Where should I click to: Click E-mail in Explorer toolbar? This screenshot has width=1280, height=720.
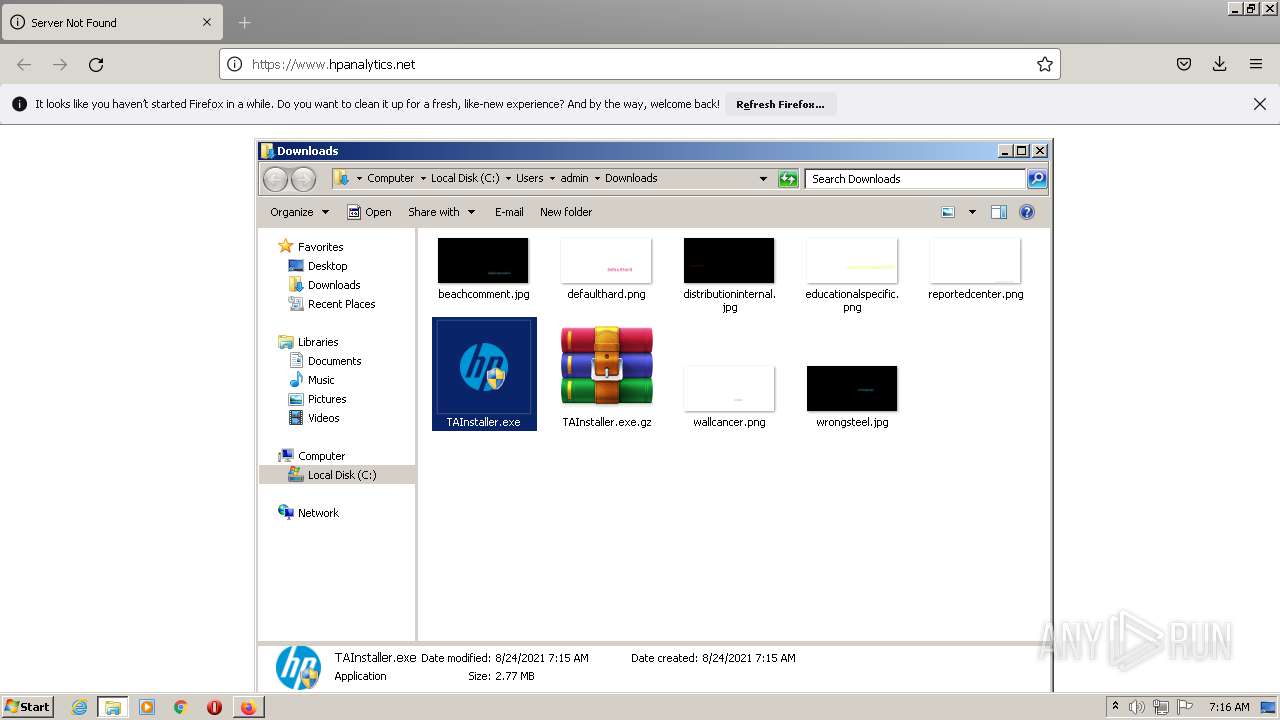pyautogui.click(x=509, y=212)
